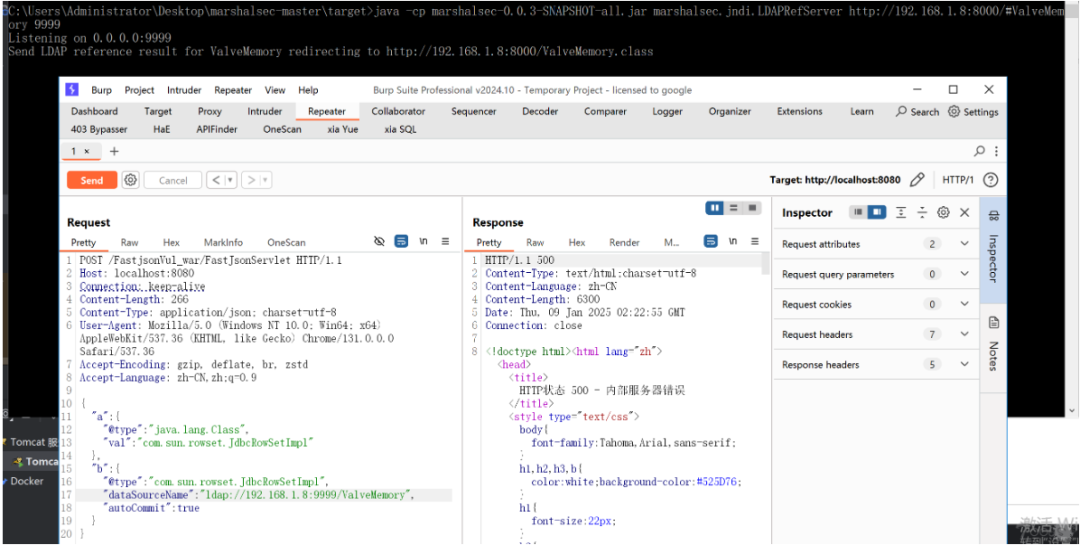Viewport: 1080px width, 545px height.
Task: Select the MarkInfo view in Request panel
Action: tap(223, 243)
